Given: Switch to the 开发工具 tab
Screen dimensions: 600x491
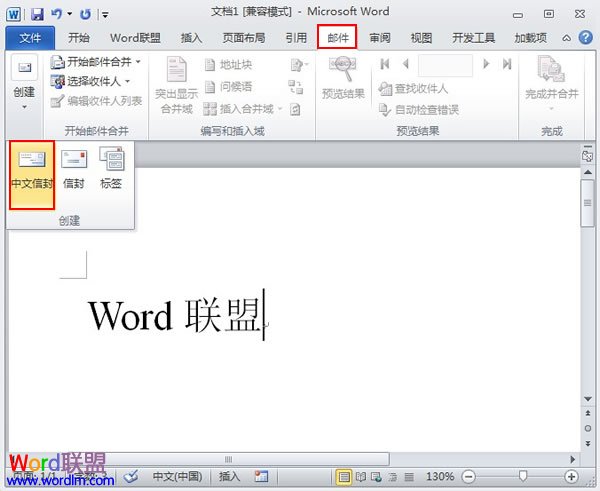Looking at the screenshot, I should 473,38.
